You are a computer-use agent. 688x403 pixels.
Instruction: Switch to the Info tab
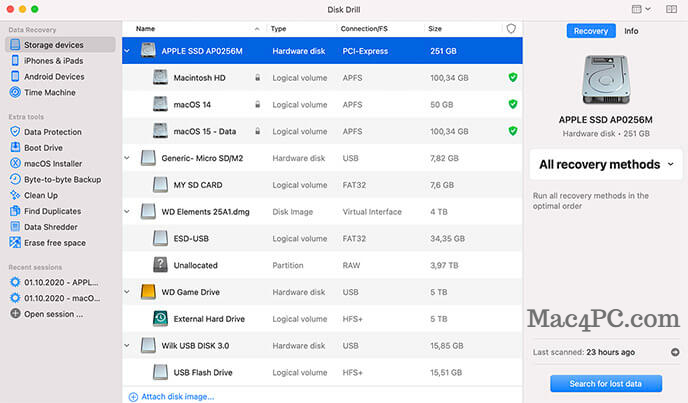(x=631, y=31)
